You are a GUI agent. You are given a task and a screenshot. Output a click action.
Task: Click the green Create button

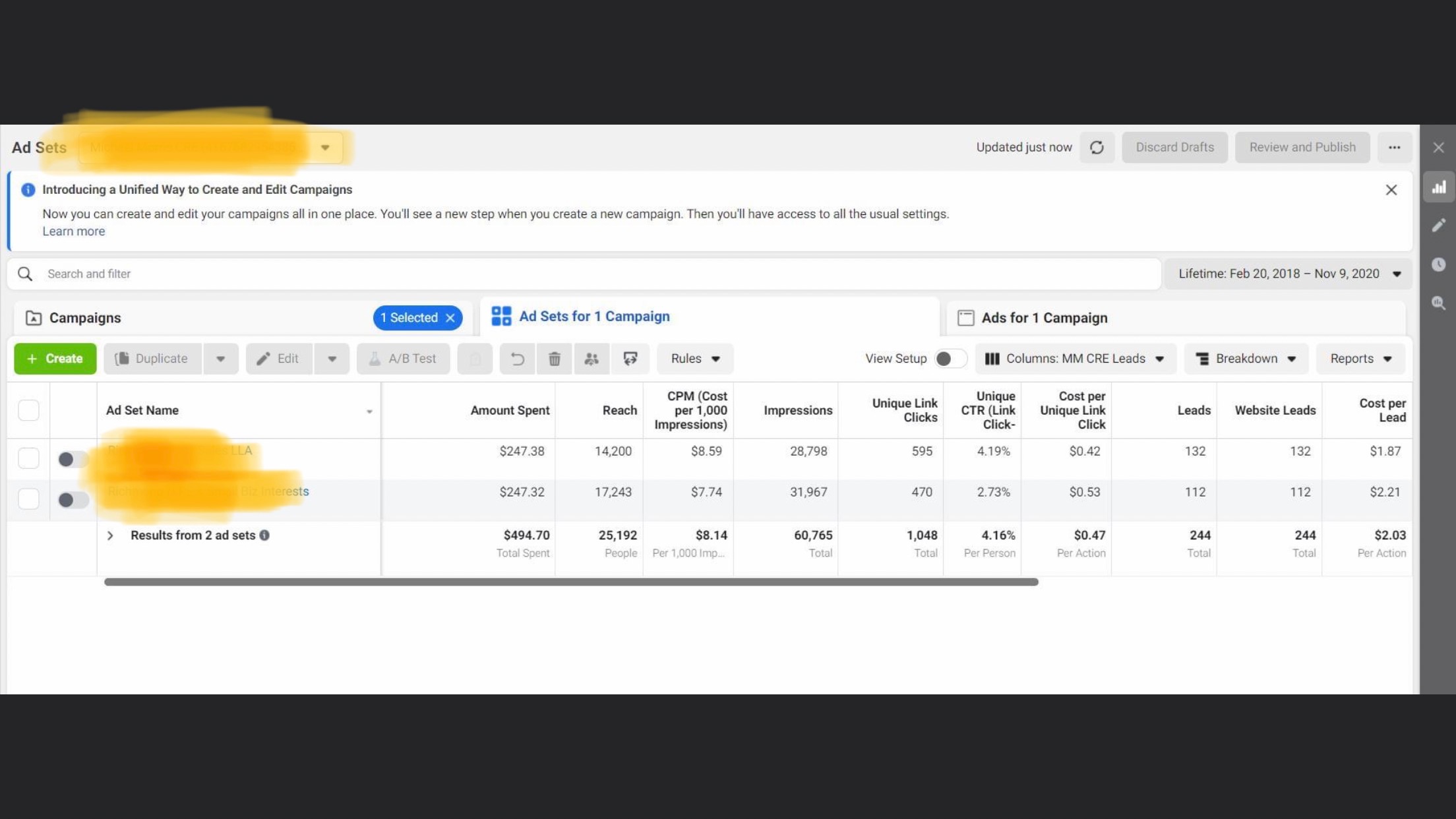coord(55,359)
